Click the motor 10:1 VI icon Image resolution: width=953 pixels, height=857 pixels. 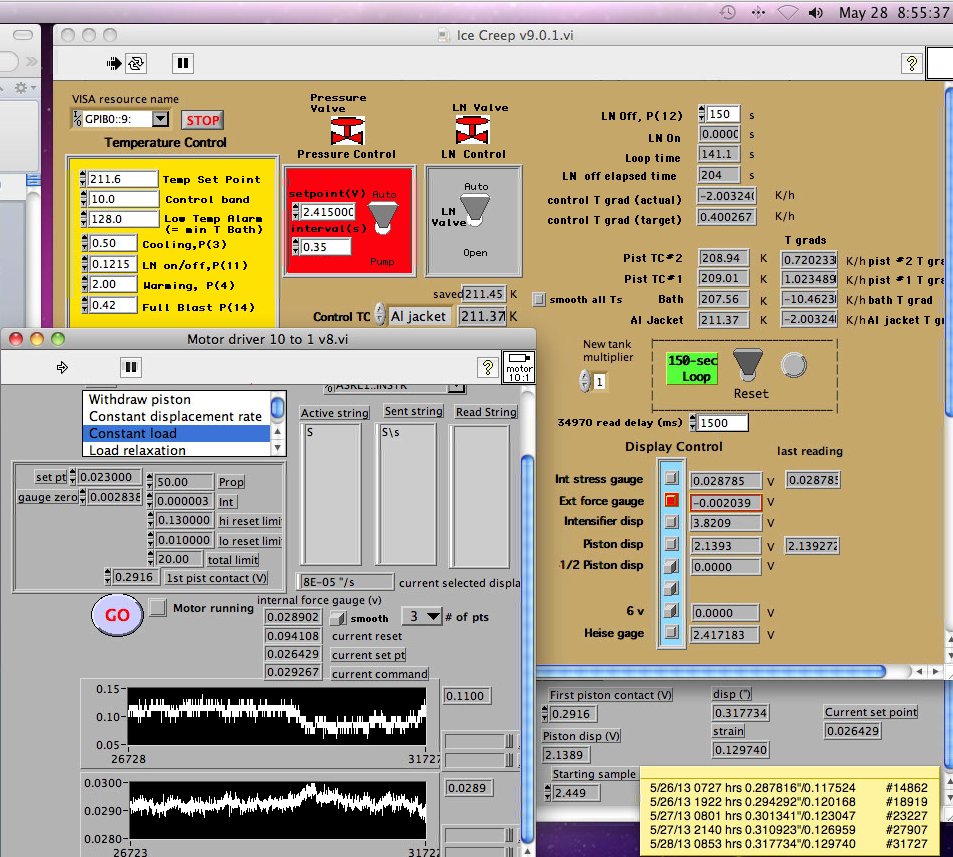tap(519, 366)
